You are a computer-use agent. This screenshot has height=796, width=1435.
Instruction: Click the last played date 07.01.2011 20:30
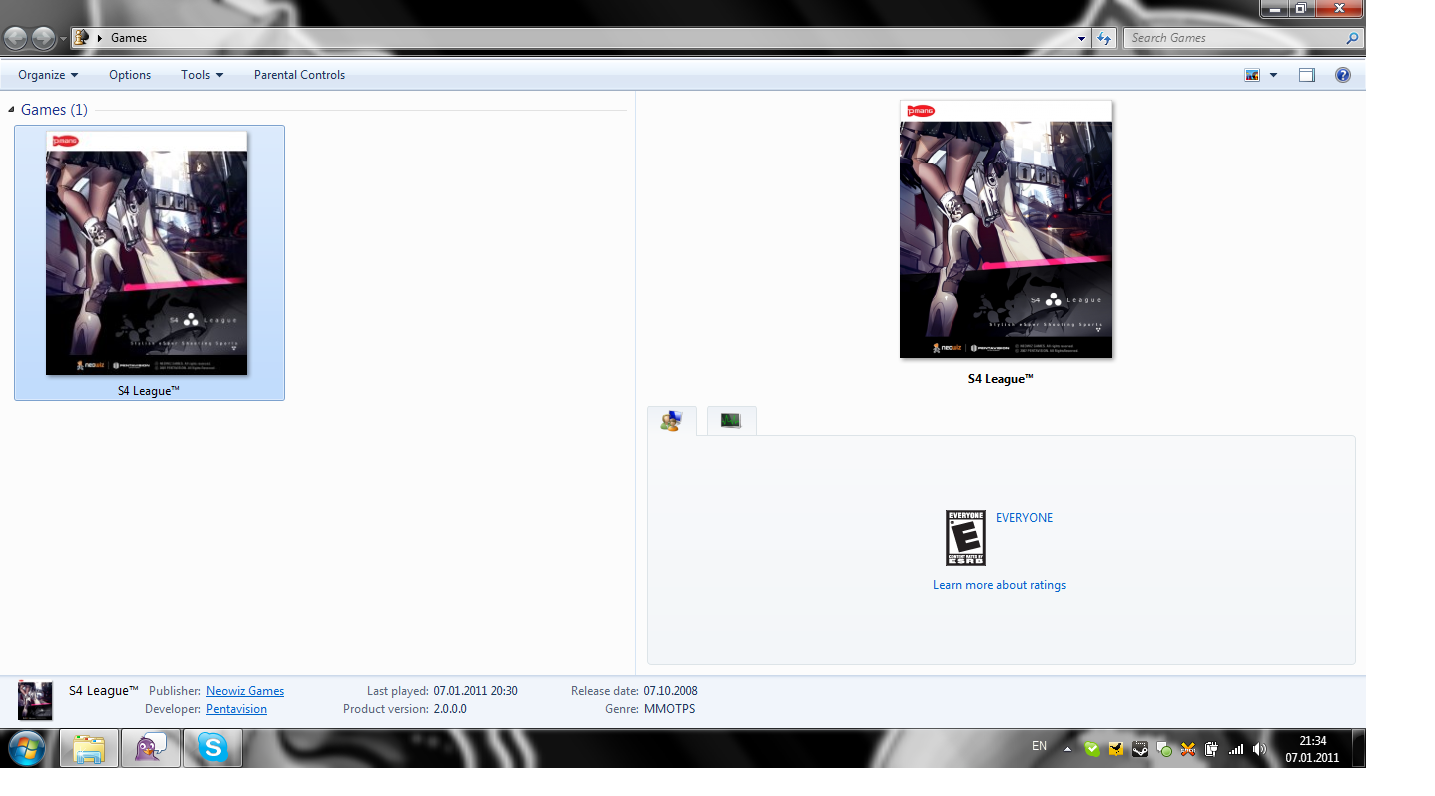(x=475, y=691)
